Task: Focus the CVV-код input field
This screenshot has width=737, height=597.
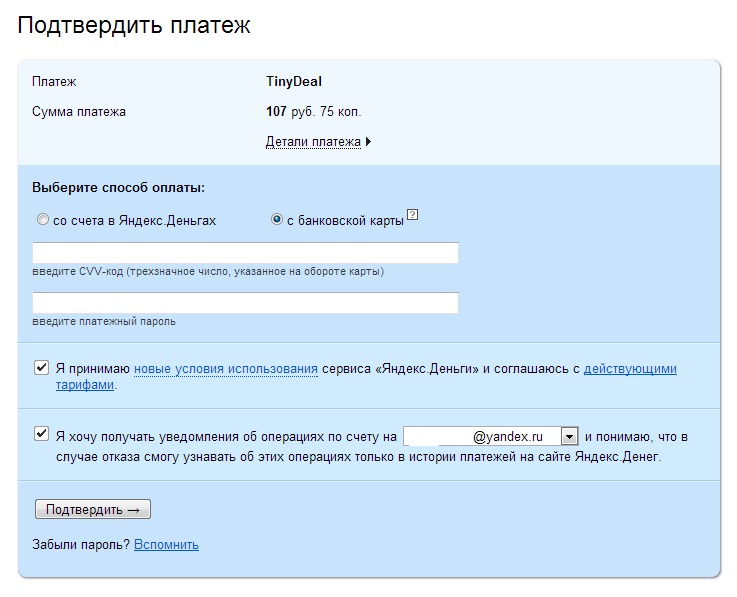Action: pos(245,253)
